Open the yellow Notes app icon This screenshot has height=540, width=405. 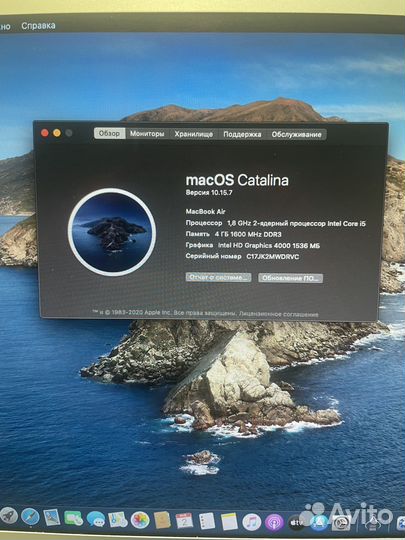pyautogui.click(x=229, y=522)
